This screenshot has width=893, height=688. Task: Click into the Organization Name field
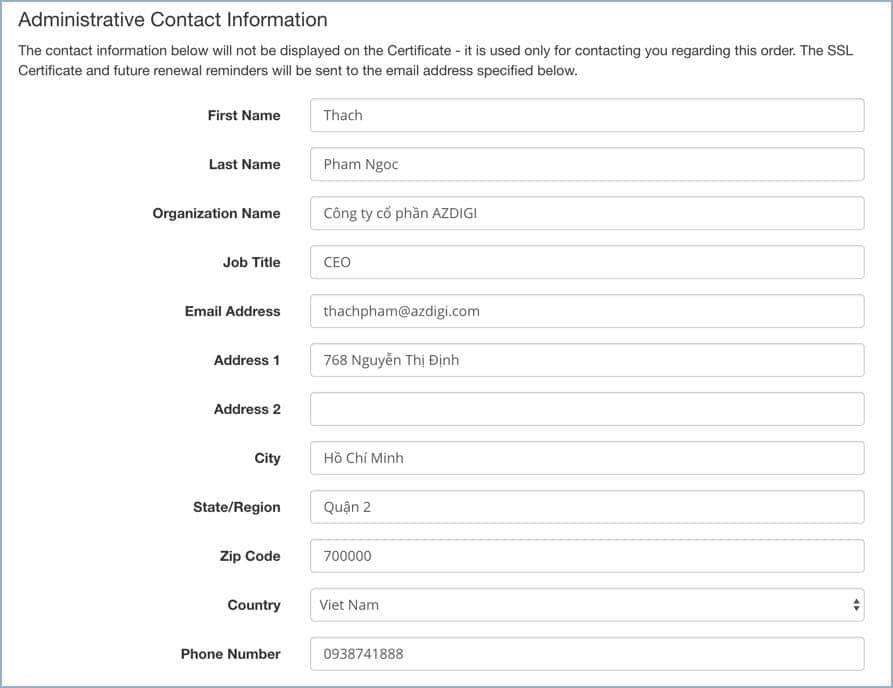point(586,213)
